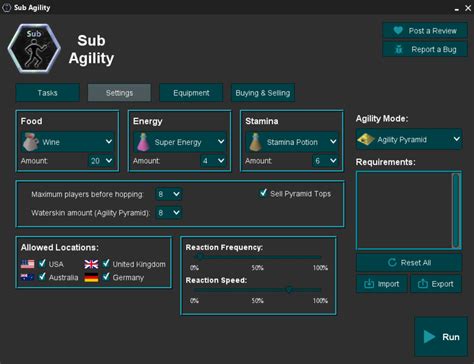Screen dimensions: 474x364
Task: Toggle the Sell Pyramid Tops checkbox
Action: click(x=263, y=193)
